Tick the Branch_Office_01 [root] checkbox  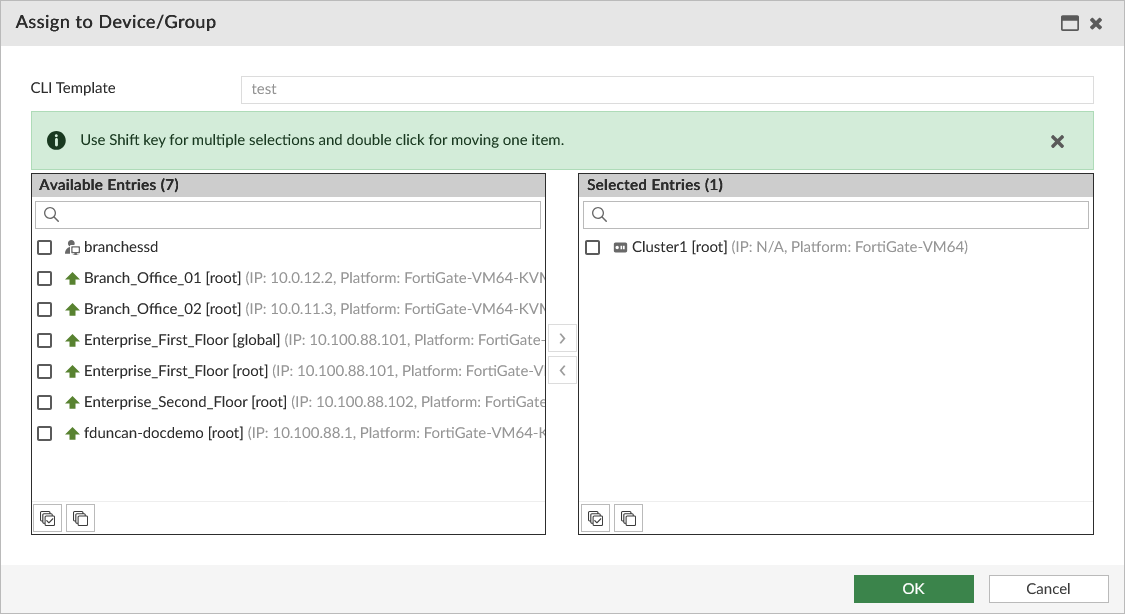[x=45, y=278]
